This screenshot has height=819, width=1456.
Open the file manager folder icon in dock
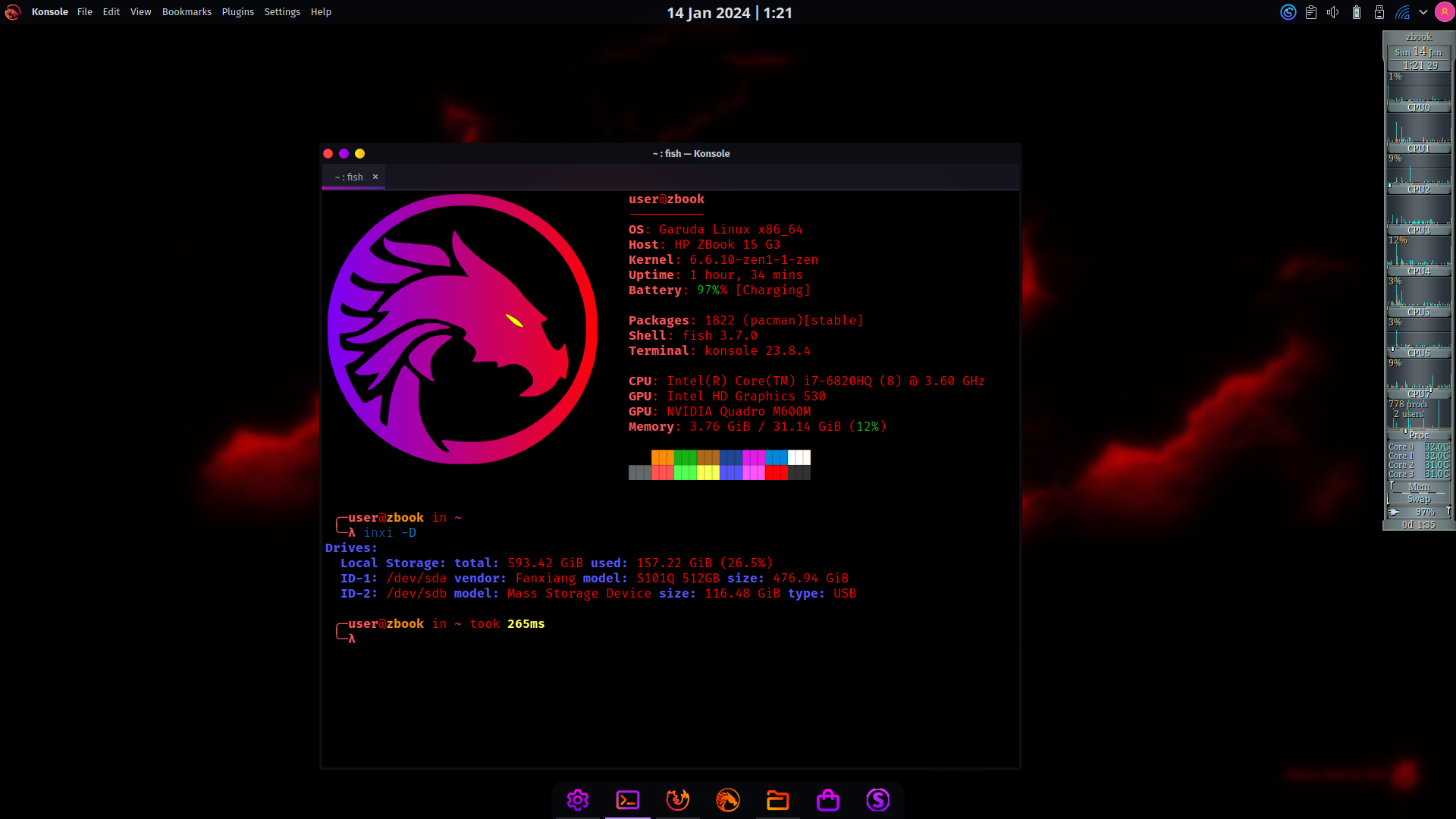pos(778,800)
